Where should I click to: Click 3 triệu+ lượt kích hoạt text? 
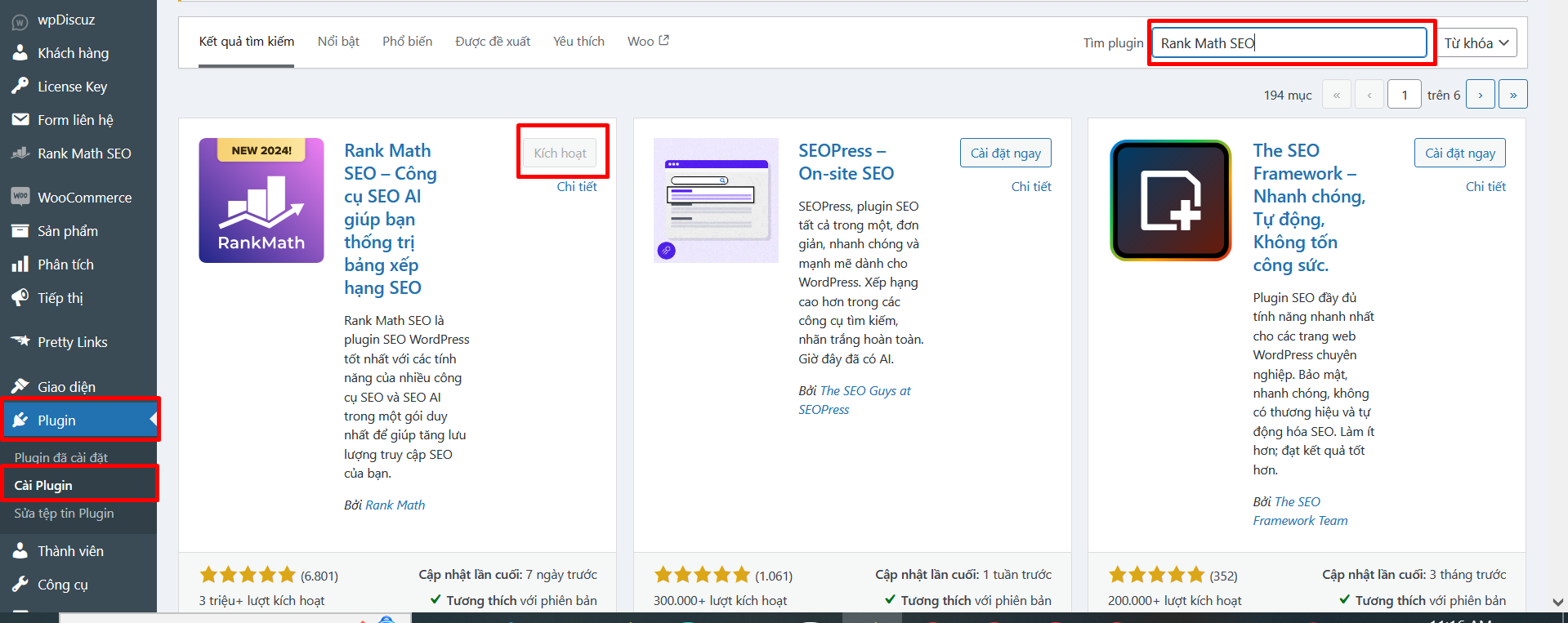click(x=261, y=600)
